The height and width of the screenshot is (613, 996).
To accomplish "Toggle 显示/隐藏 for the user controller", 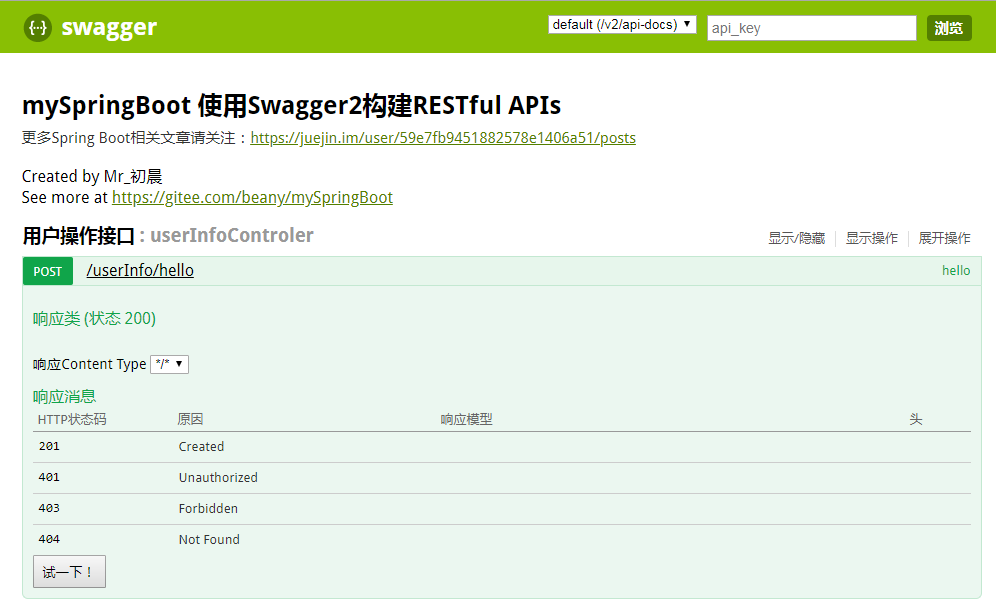I will click(796, 238).
